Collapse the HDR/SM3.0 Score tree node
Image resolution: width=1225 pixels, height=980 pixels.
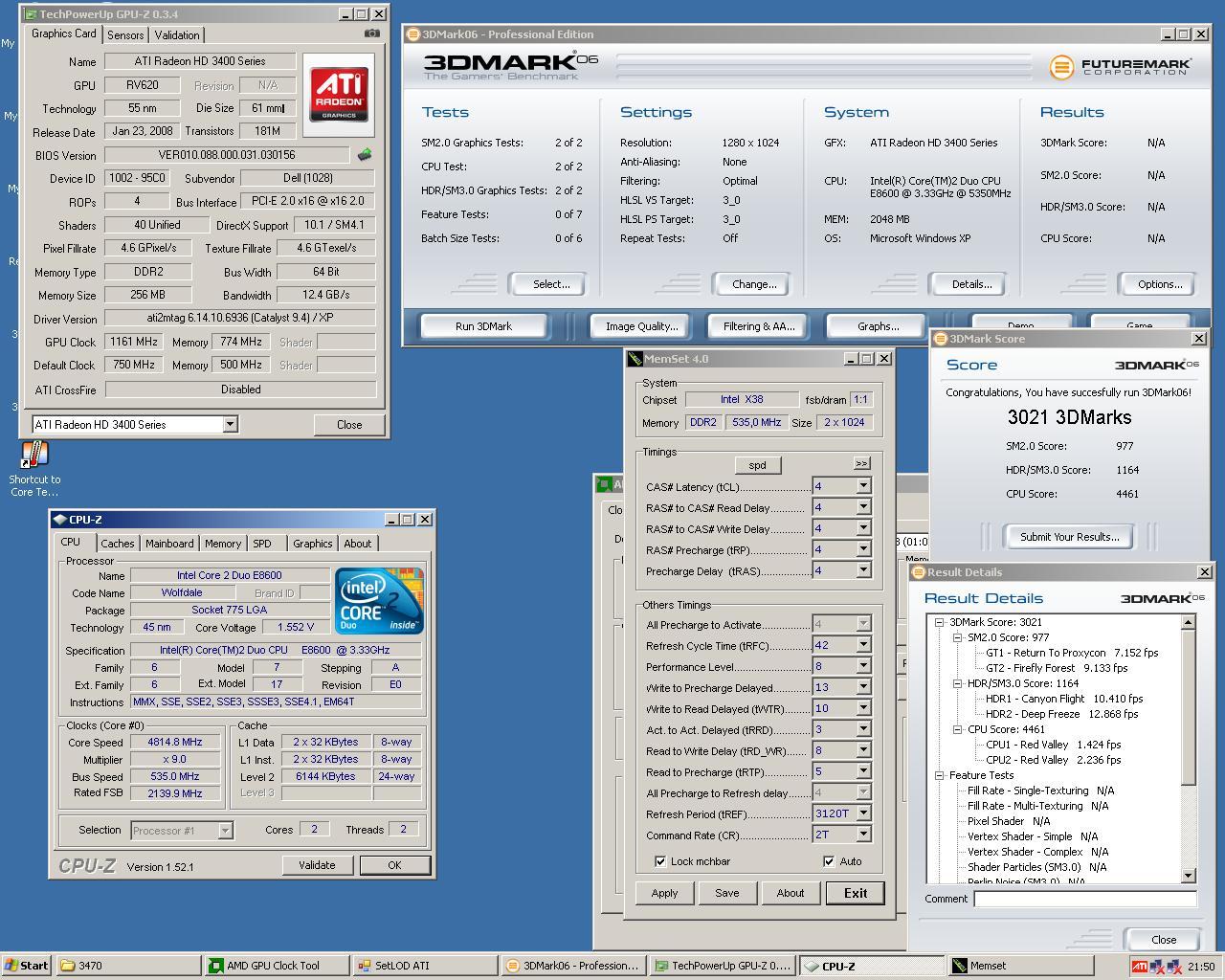pos(957,683)
